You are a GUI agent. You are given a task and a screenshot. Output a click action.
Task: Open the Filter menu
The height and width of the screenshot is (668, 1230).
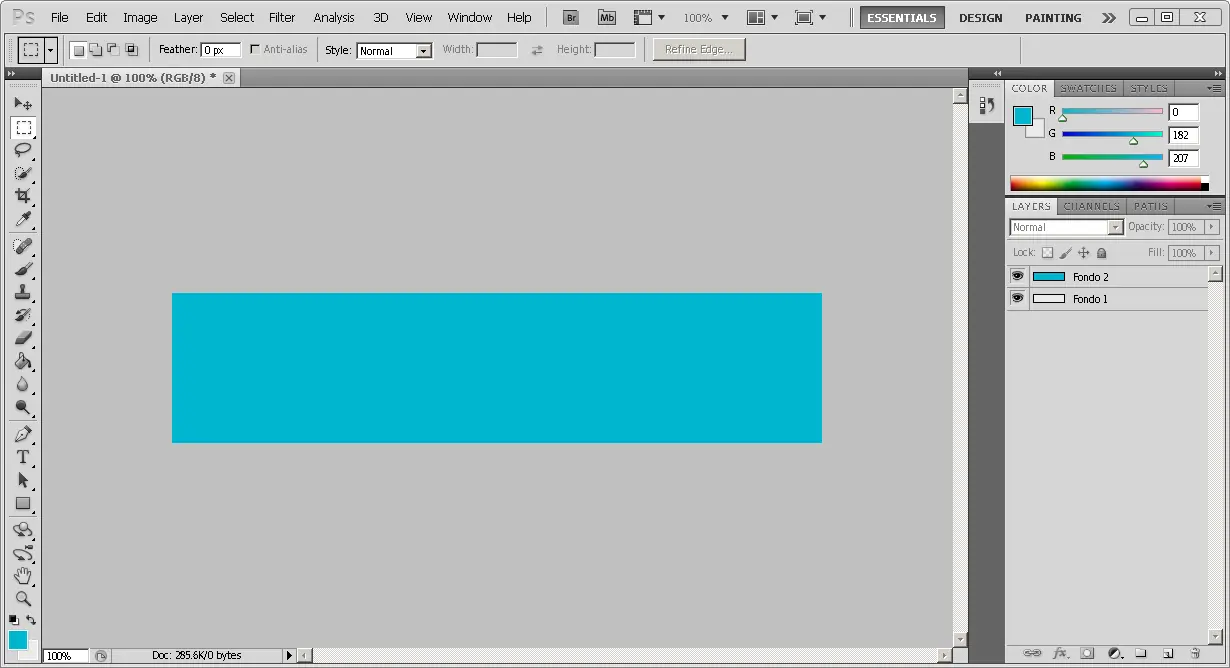[x=282, y=17]
